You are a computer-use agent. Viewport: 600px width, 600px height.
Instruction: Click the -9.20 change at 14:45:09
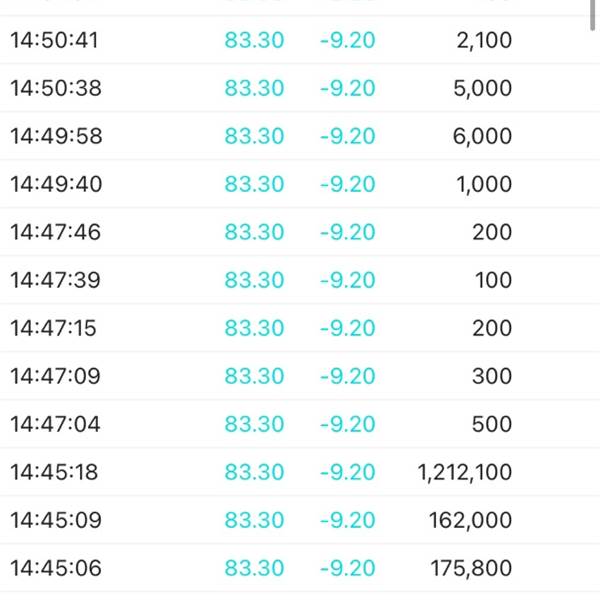click(347, 520)
